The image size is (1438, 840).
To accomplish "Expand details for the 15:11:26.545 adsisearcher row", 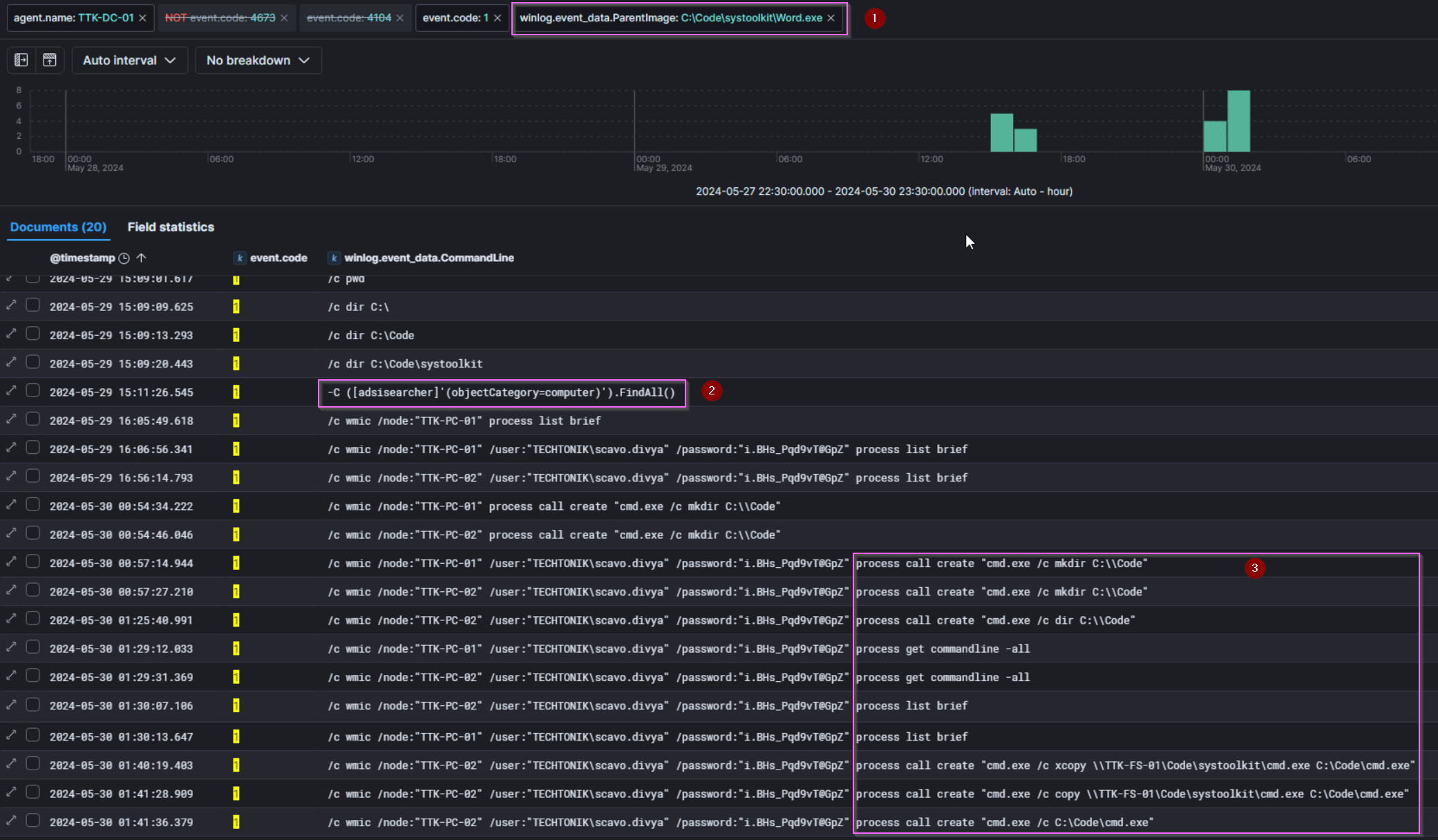I will (11, 391).
